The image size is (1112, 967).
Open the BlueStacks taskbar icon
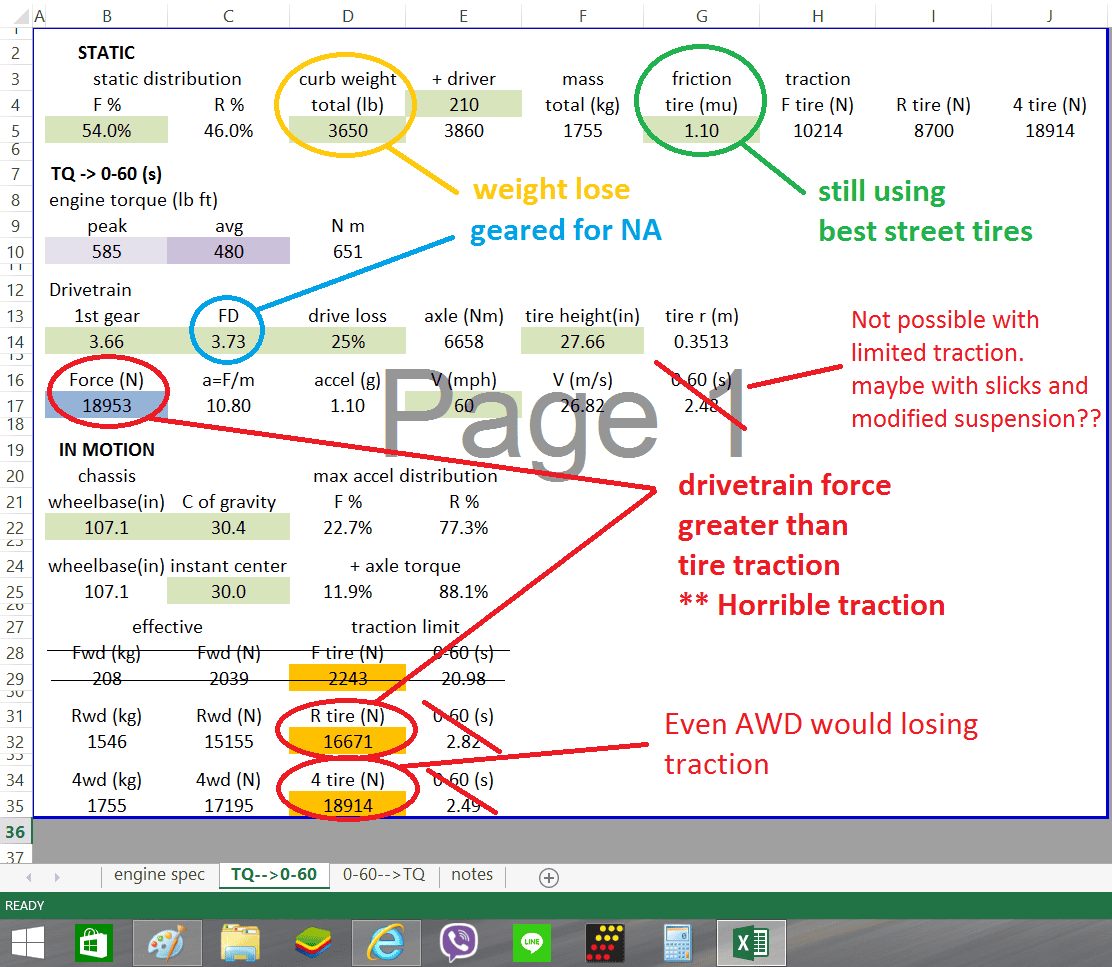[313, 943]
